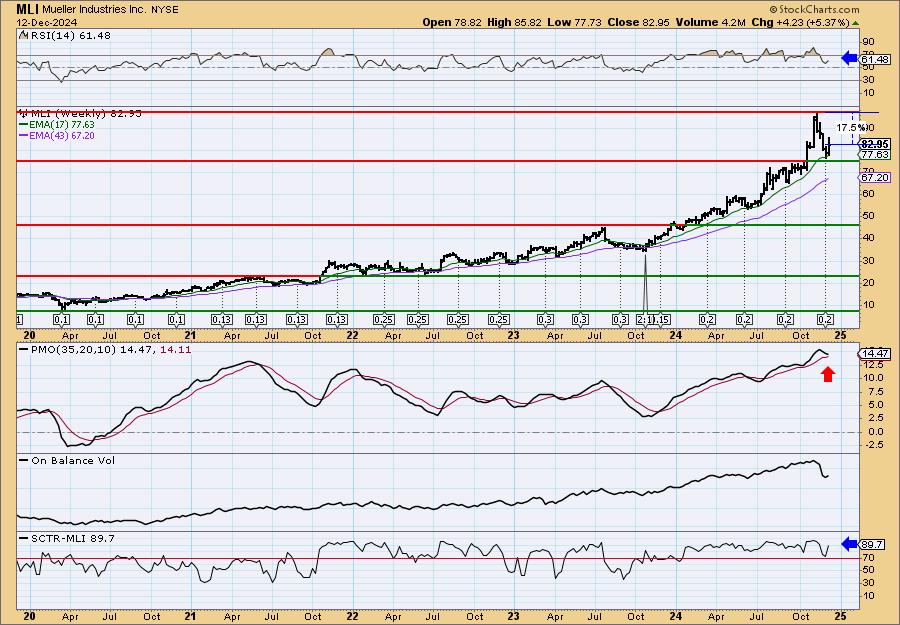Click the NYSE exchange label
This screenshot has height=625, width=900.
click(164, 10)
